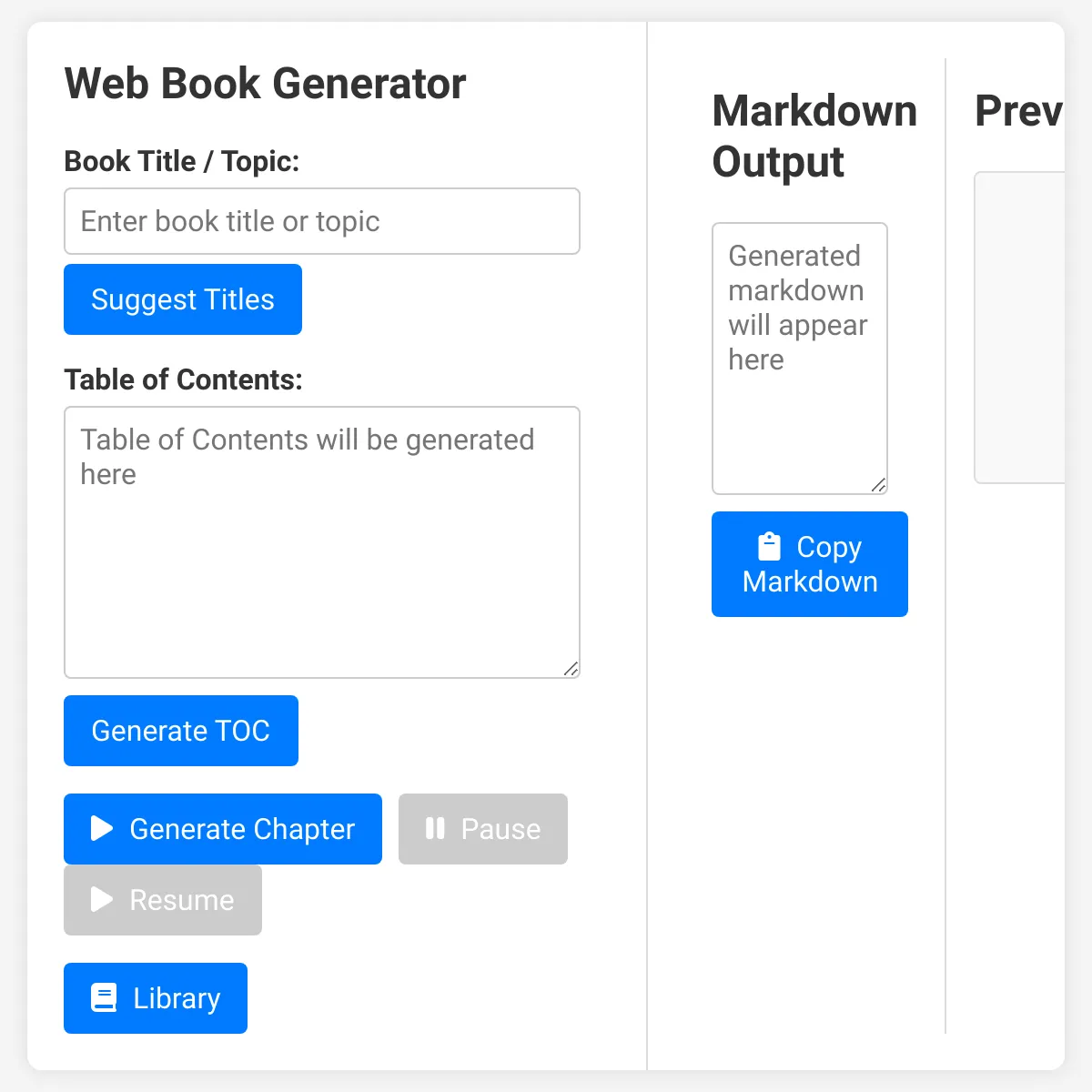Click the Markdown Output heading
The height and width of the screenshot is (1092, 1092).
814,135
